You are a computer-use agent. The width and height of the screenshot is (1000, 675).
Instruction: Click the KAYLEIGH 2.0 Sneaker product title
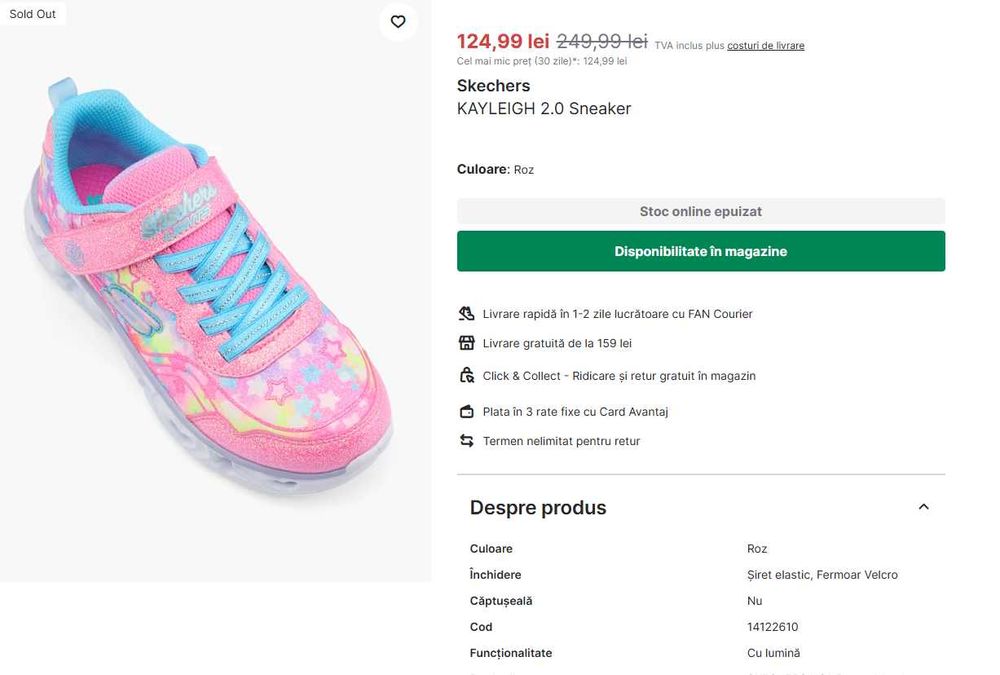tap(544, 109)
